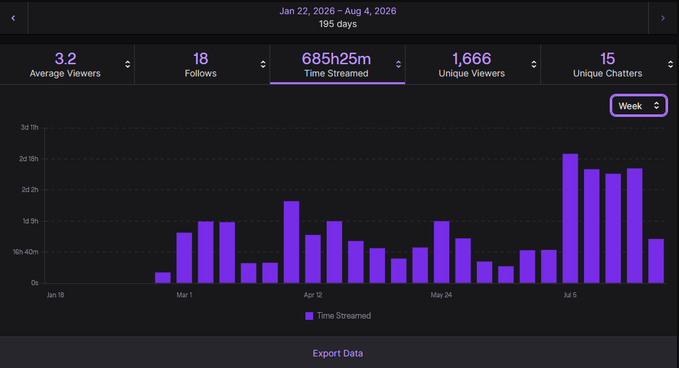The width and height of the screenshot is (679, 368).
Task: Open metric selector arrows beside Follows
Action: pos(262,65)
